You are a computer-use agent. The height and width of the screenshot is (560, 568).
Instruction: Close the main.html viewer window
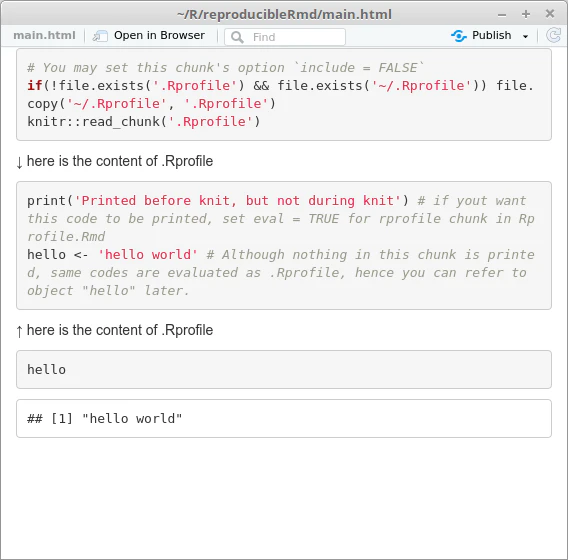[x=550, y=14]
